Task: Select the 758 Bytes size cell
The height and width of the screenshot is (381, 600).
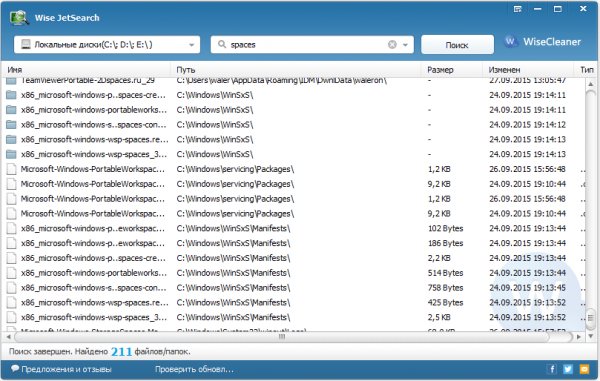Action: [445, 288]
